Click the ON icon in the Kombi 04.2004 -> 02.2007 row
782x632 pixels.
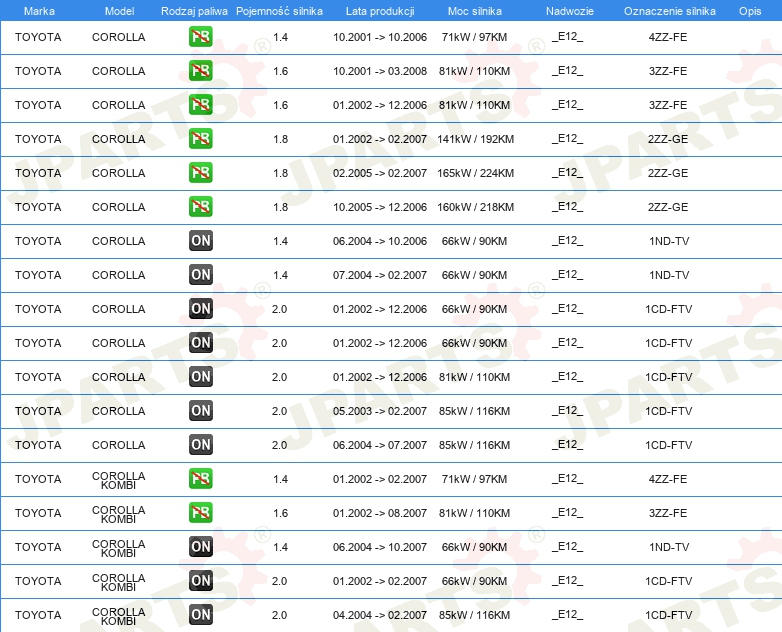tap(200, 615)
